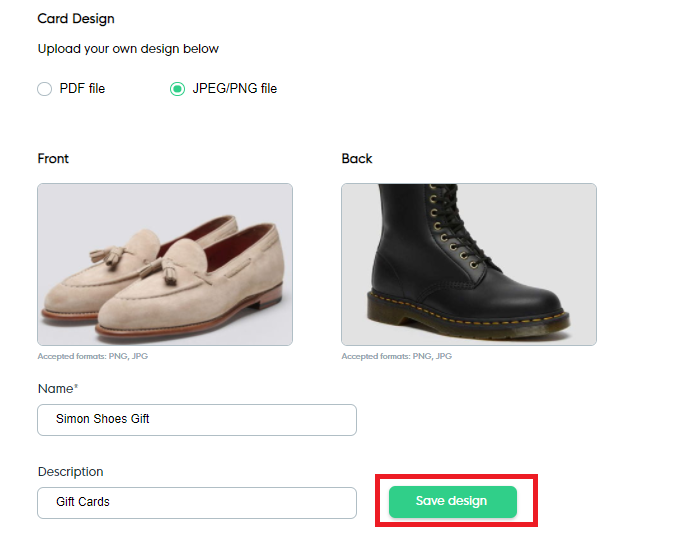Click the 'Back' label above the boot
Image resolution: width=673 pixels, height=558 pixels.
click(x=356, y=159)
